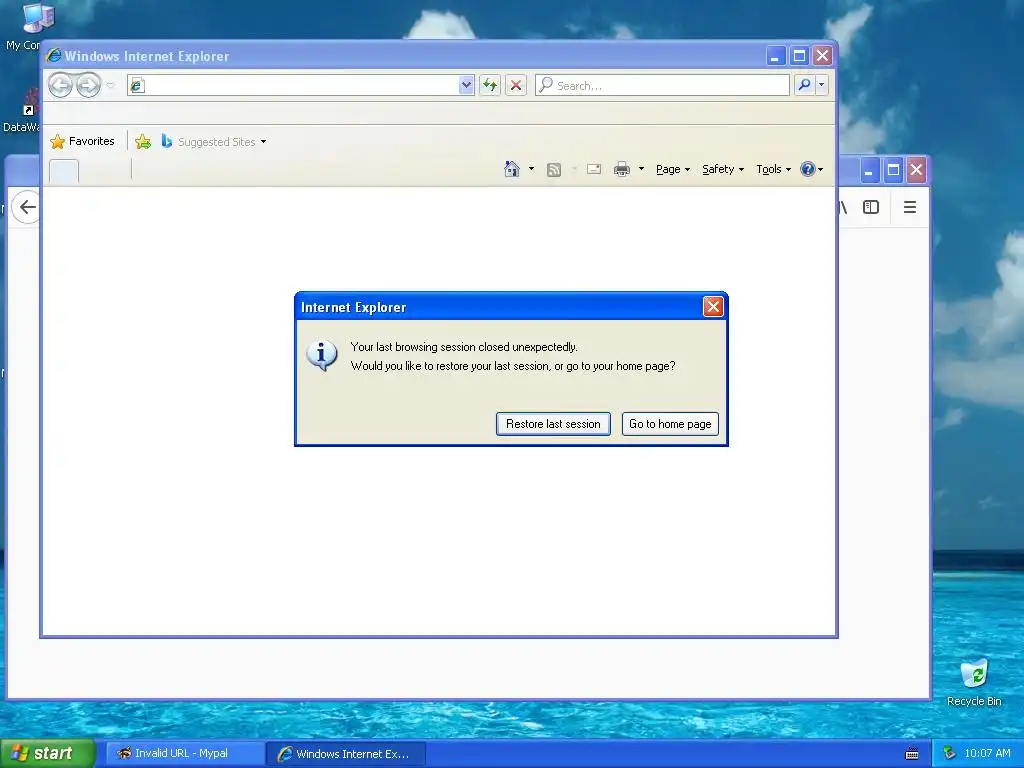Select the blank IE tab
1024x768 pixels.
point(64,172)
